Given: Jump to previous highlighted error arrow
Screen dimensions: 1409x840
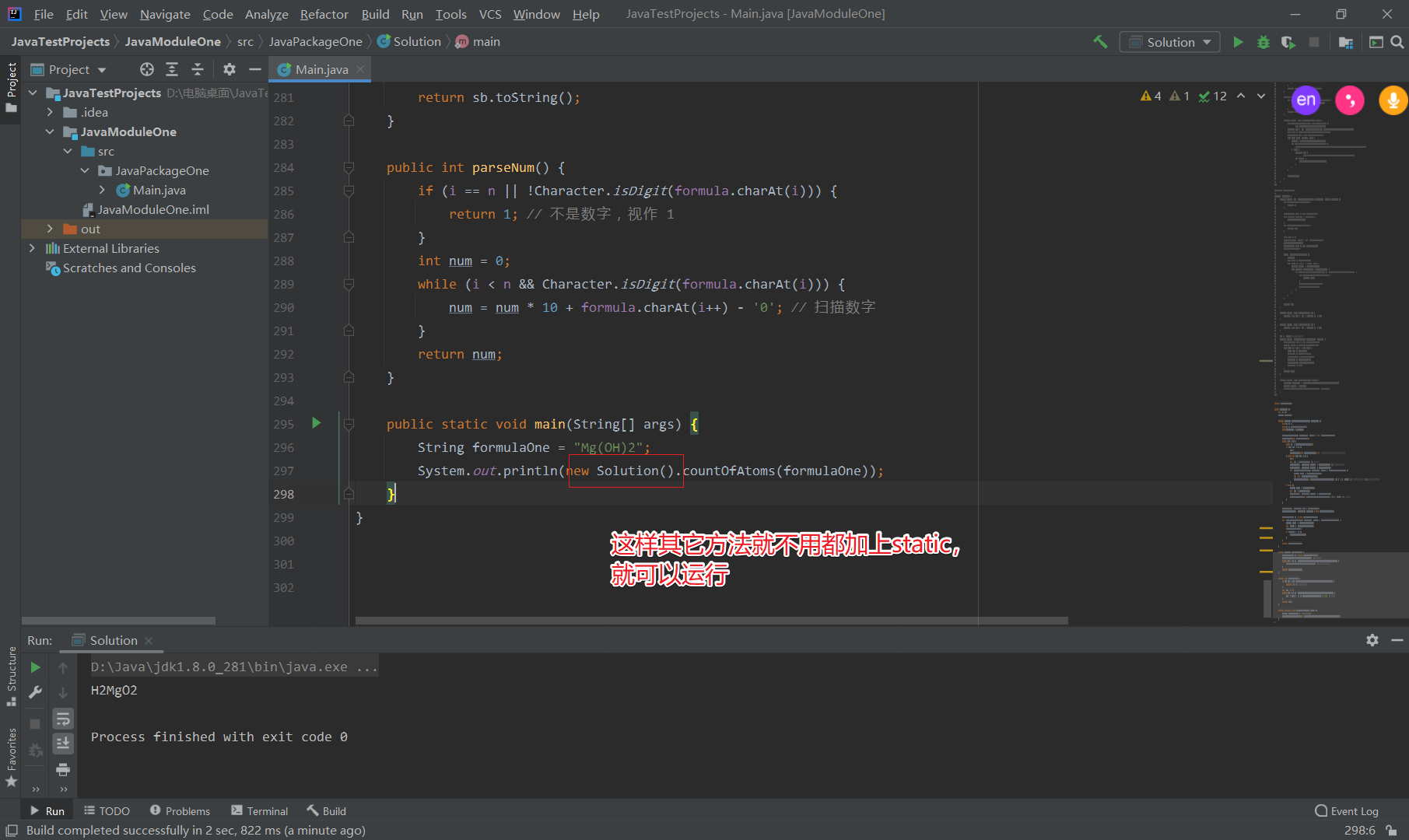Looking at the screenshot, I should 1241,96.
